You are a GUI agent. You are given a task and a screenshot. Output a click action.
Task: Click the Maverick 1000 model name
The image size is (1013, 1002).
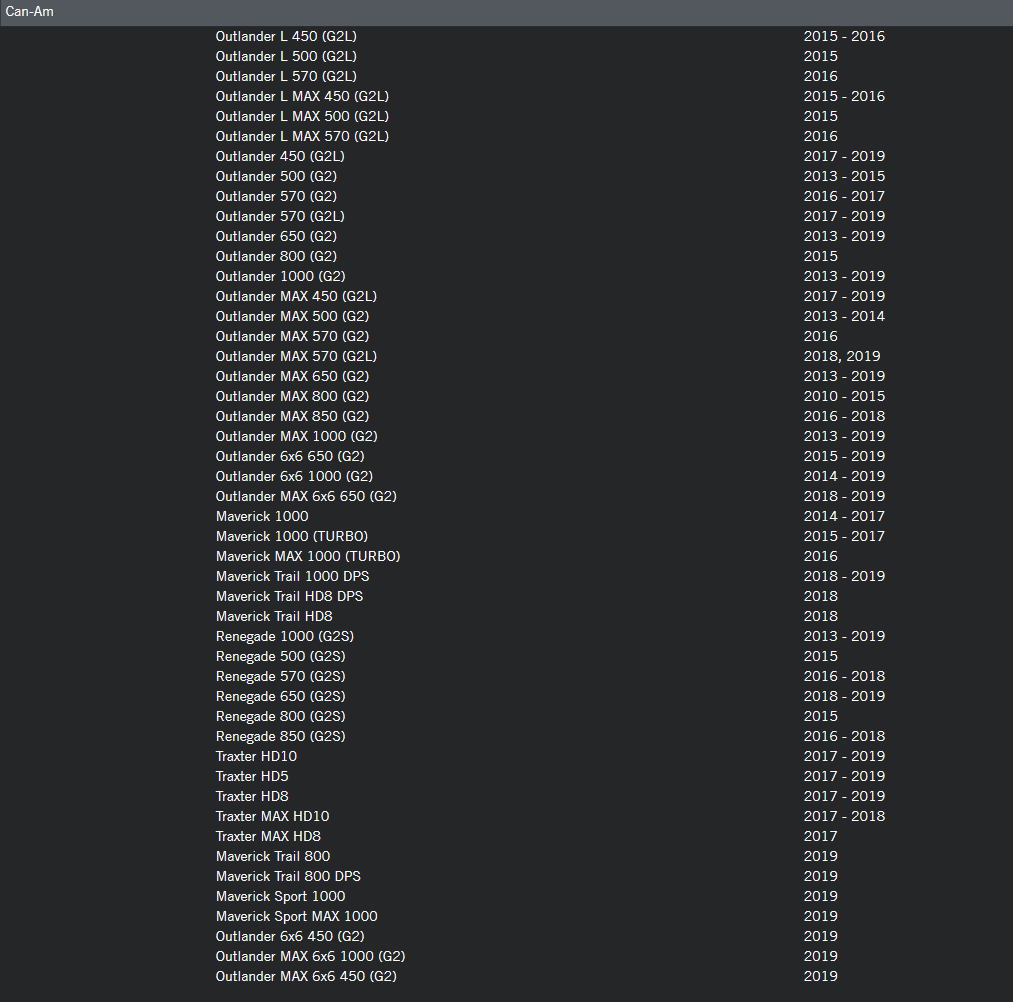(x=262, y=517)
